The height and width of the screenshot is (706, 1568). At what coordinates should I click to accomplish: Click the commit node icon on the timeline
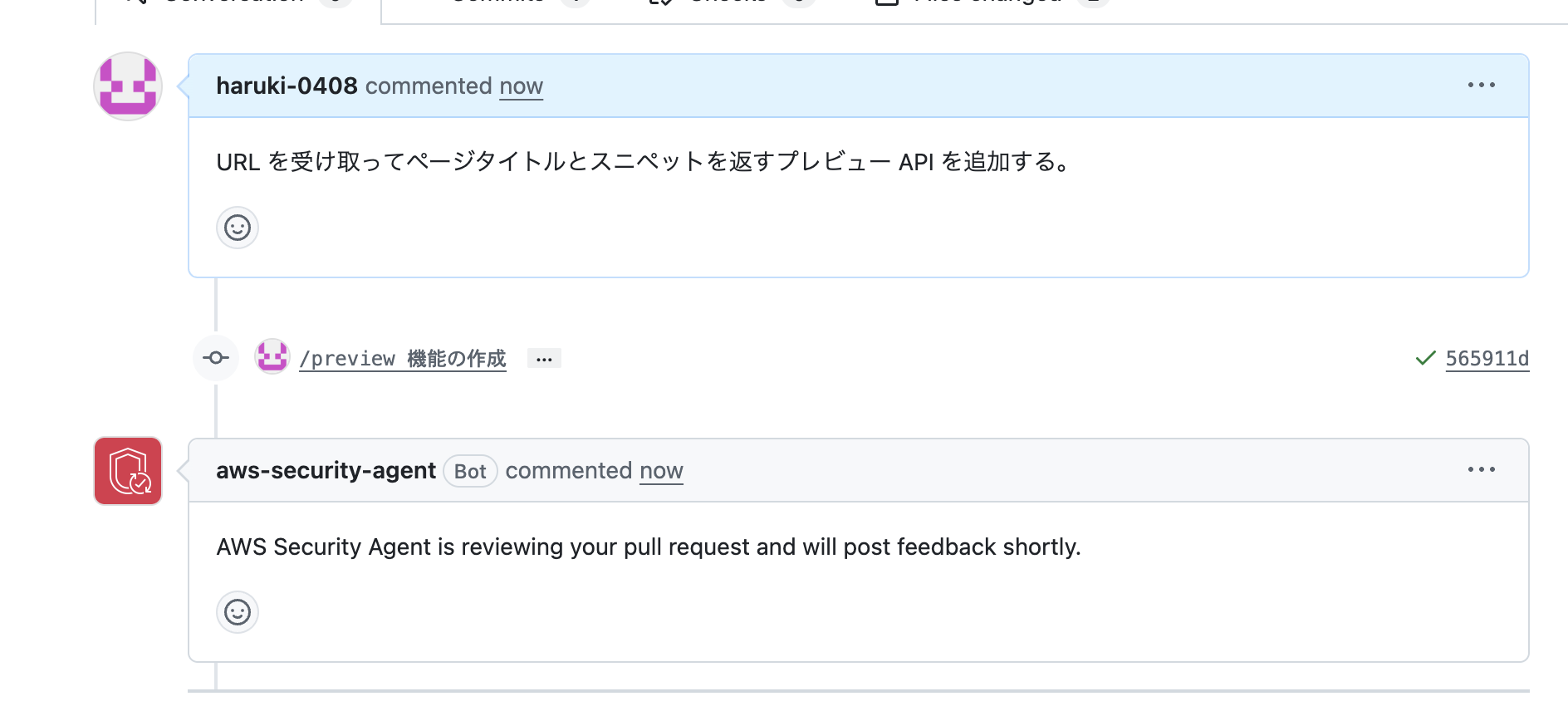coord(215,357)
